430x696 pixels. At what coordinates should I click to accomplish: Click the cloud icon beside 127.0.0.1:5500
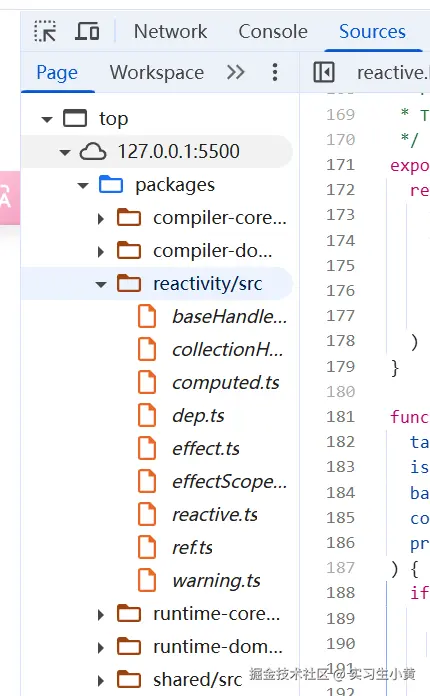pos(93,152)
